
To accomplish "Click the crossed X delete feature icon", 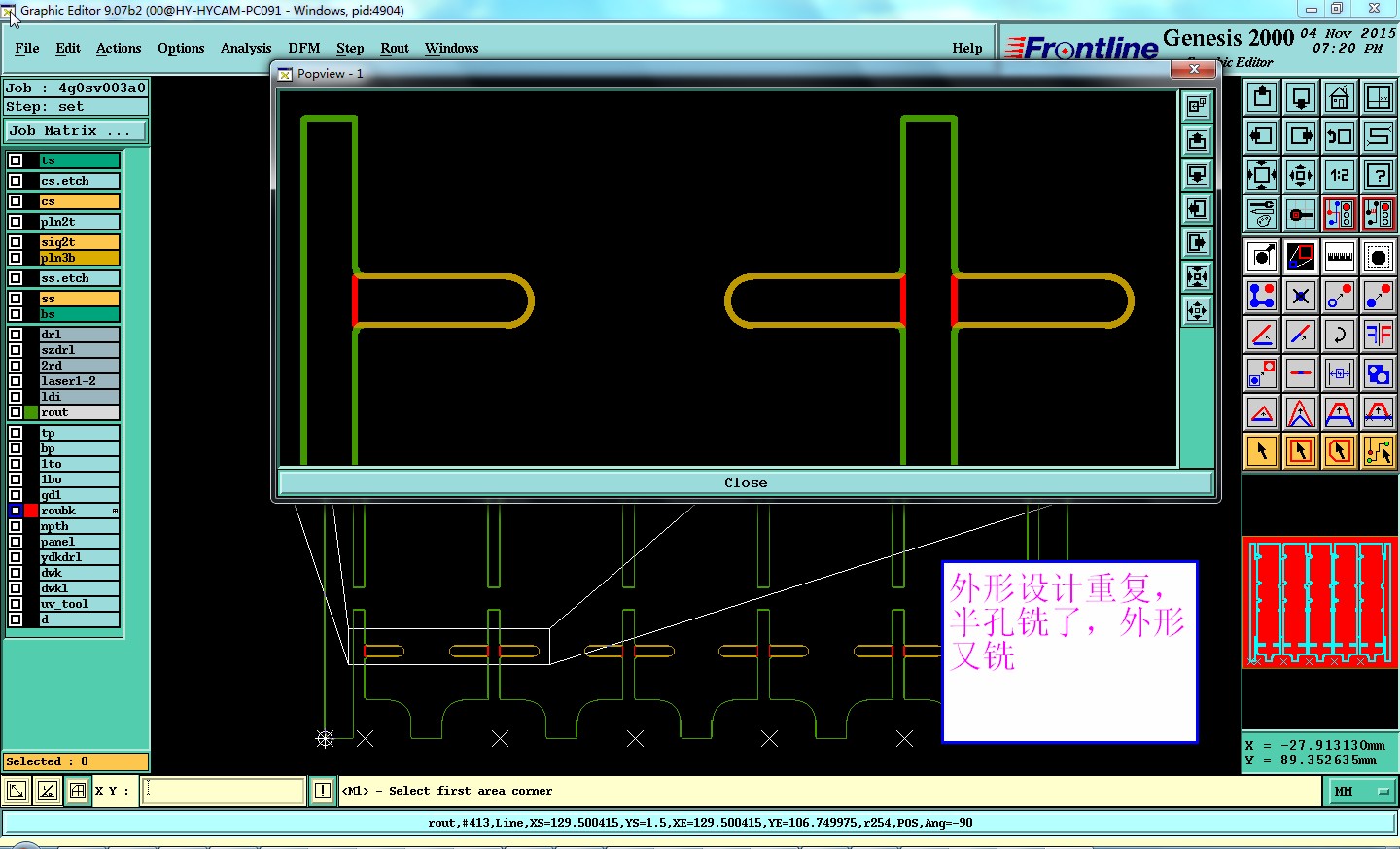I will pyautogui.click(x=1301, y=296).
